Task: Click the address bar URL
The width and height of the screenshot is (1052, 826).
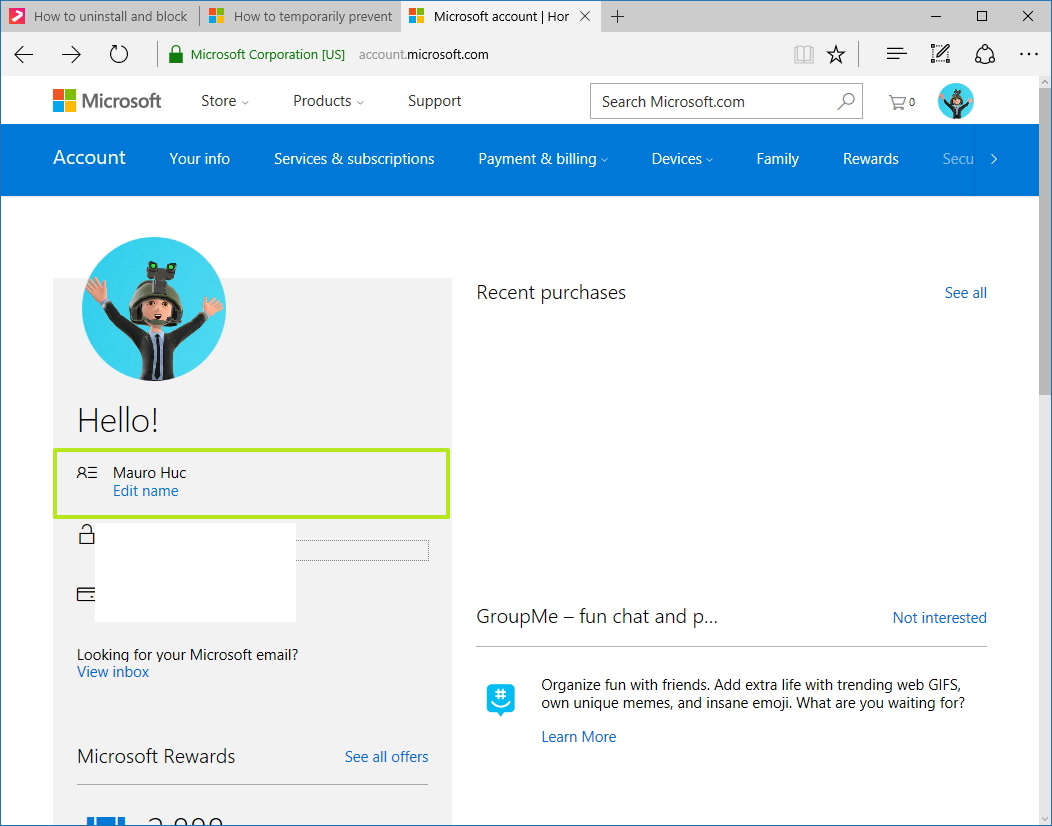Action: [x=423, y=54]
